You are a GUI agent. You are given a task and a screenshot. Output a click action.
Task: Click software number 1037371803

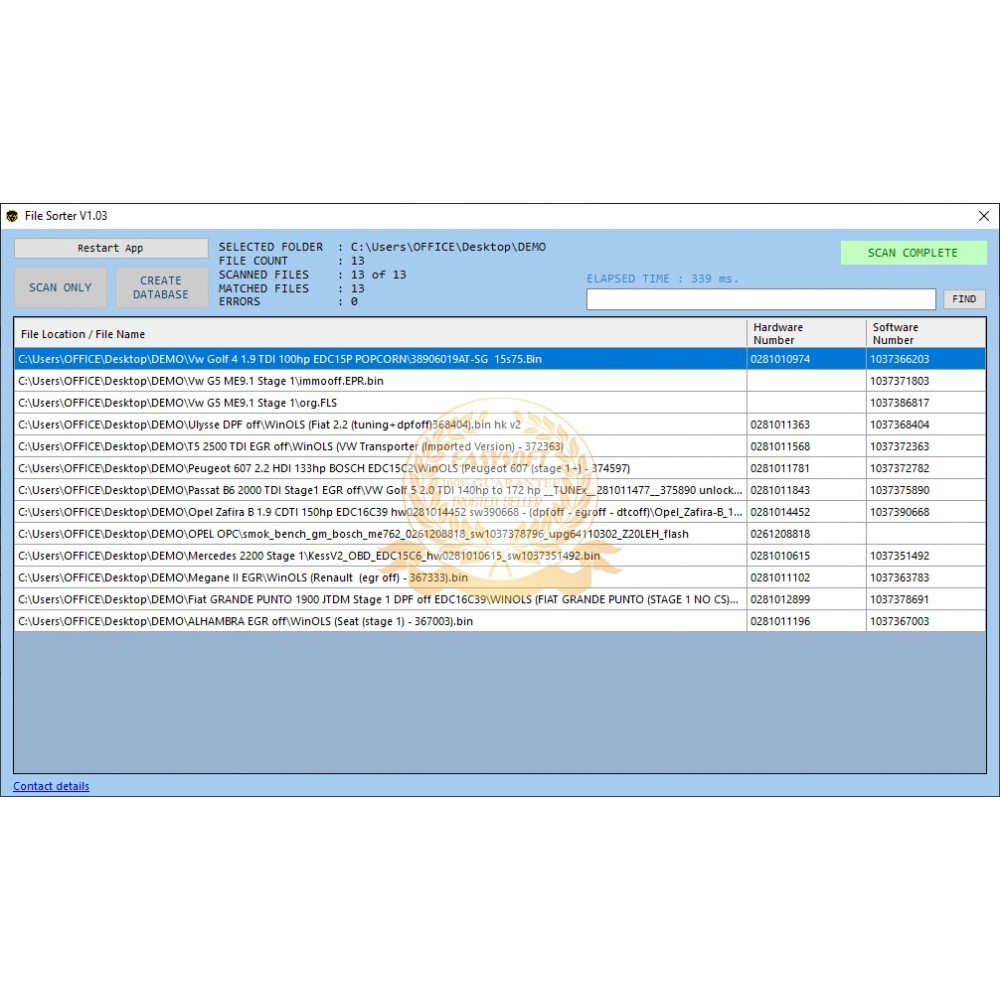pos(900,381)
